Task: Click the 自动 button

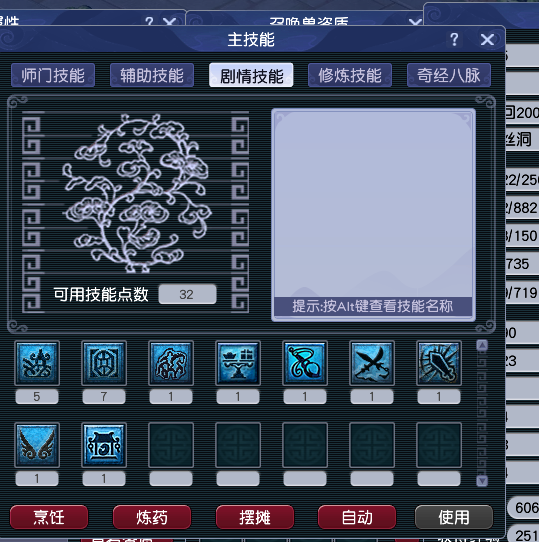Action: tap(357, 517)
